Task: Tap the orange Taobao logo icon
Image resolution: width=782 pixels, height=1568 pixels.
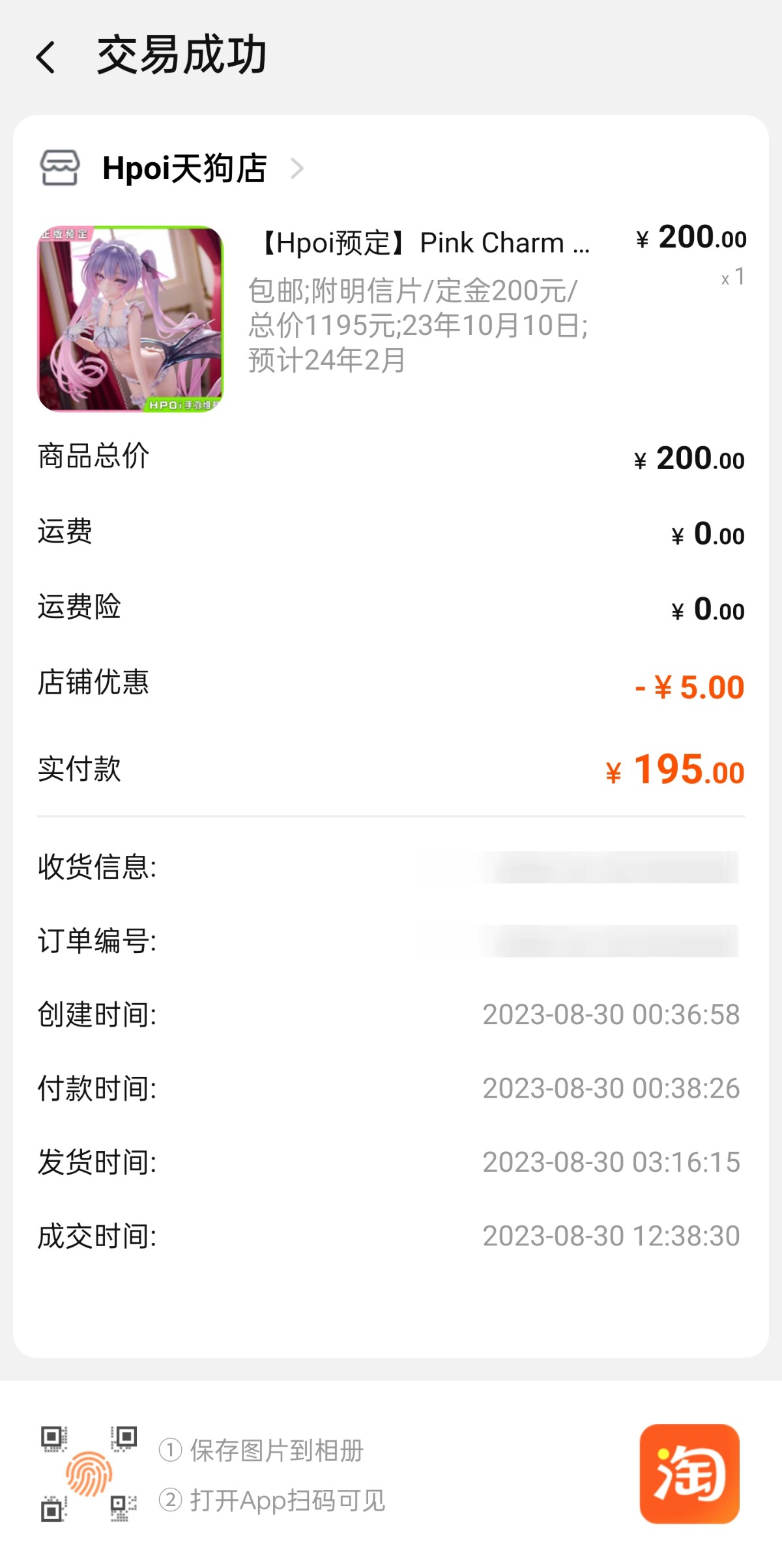Action: tap(689, 1474)
